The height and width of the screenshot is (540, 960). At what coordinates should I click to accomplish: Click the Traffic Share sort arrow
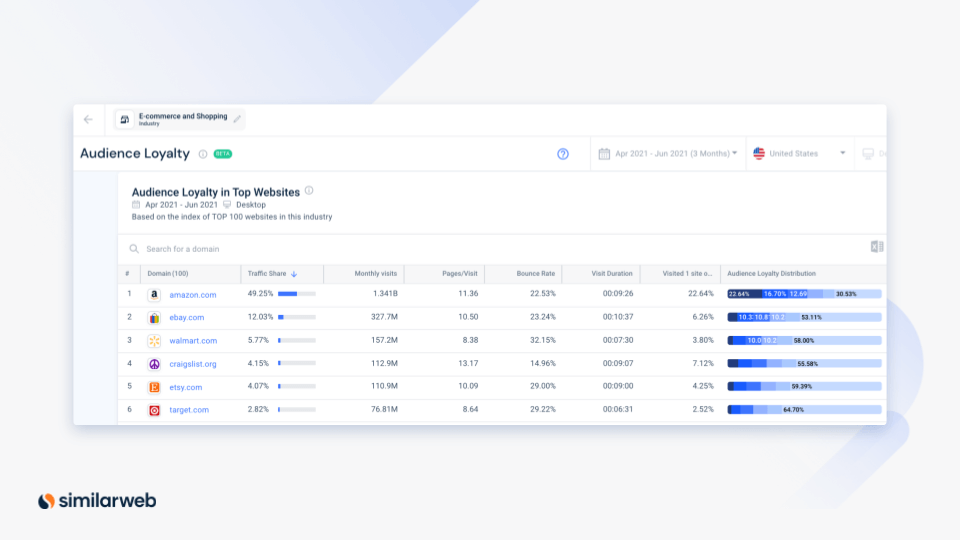click(x=294, y=274)
